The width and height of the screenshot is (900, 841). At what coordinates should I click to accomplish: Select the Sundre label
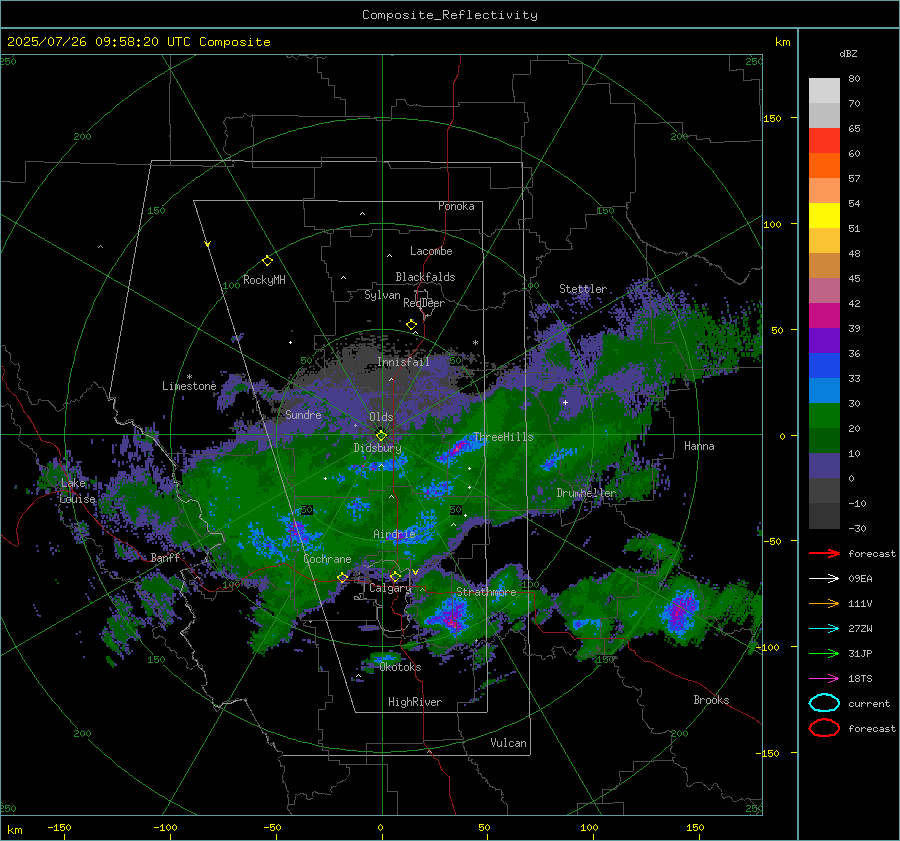tap(303, 414)
